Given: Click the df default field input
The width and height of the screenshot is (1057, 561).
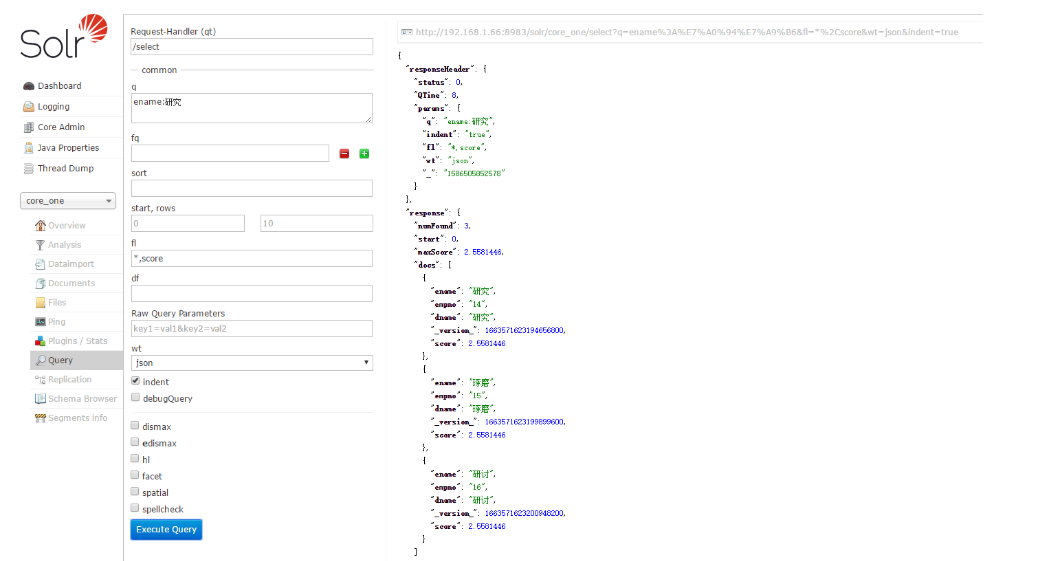Looking at the screenshot, I should pyautogui.click(x=251, y=293).
